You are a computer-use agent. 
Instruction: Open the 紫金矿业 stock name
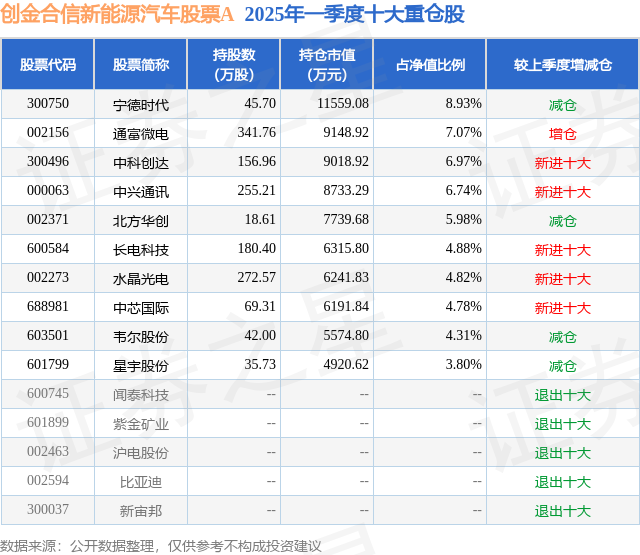coord(141,424)
